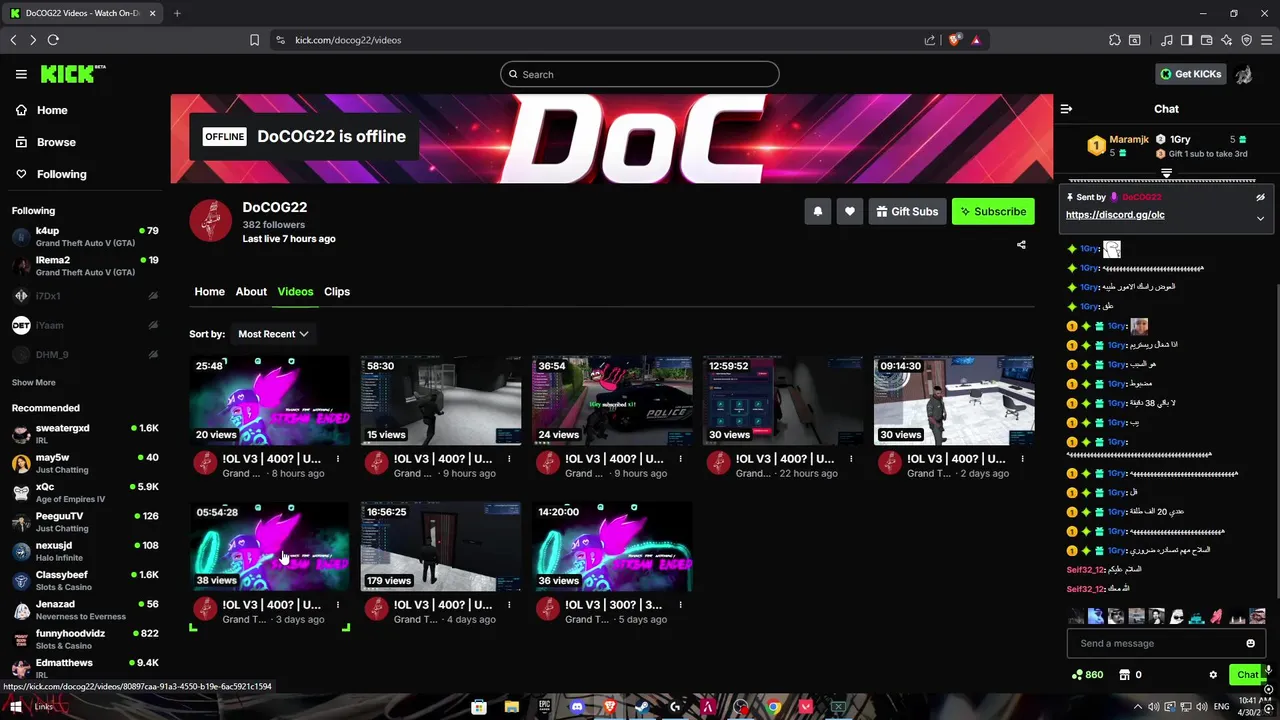Viewport: 1280px width, 720px height.
Task: Open the chat shop icon
Action: point(1124,675)
